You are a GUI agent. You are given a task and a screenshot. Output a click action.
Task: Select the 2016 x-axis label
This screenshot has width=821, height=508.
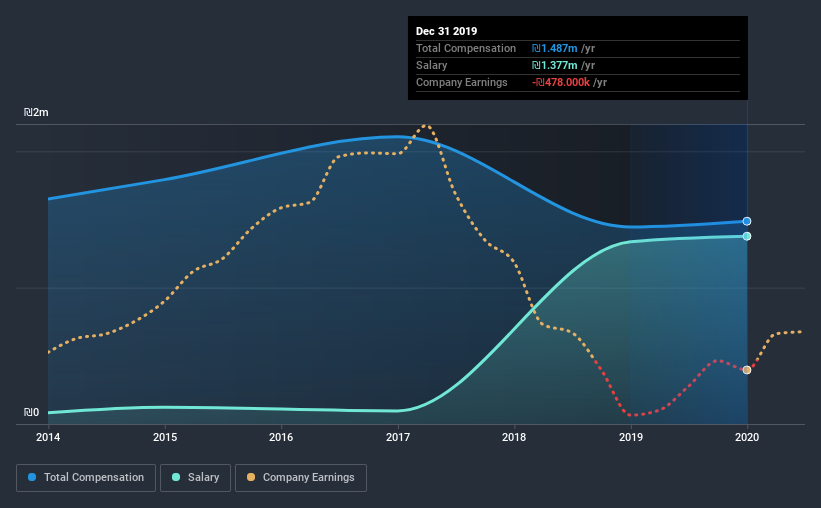[x=281, y=437]
